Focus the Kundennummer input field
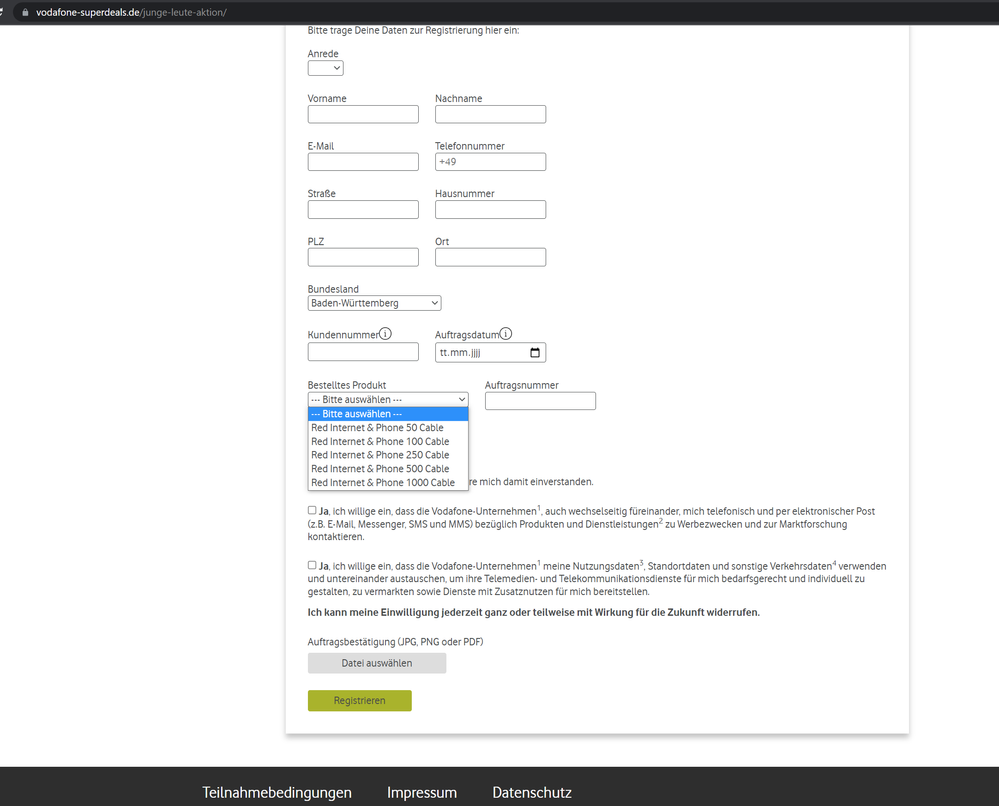999x806 pixels. [363, 352]
